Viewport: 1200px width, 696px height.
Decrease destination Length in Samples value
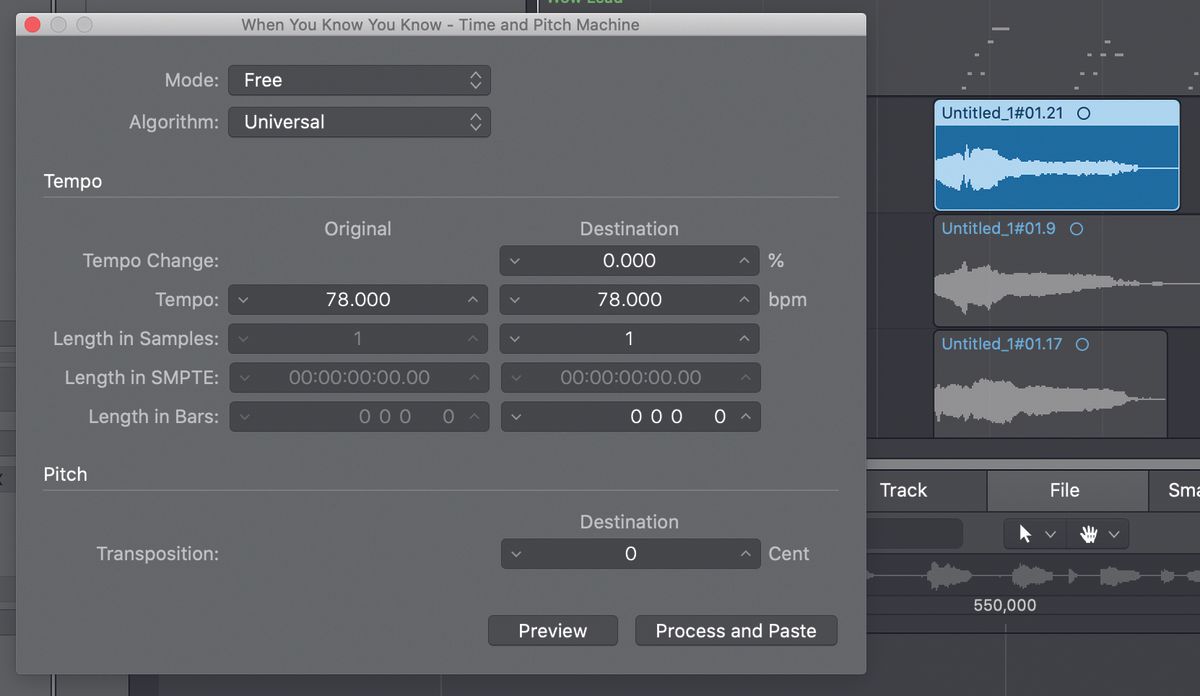click(x=516, y=338)
